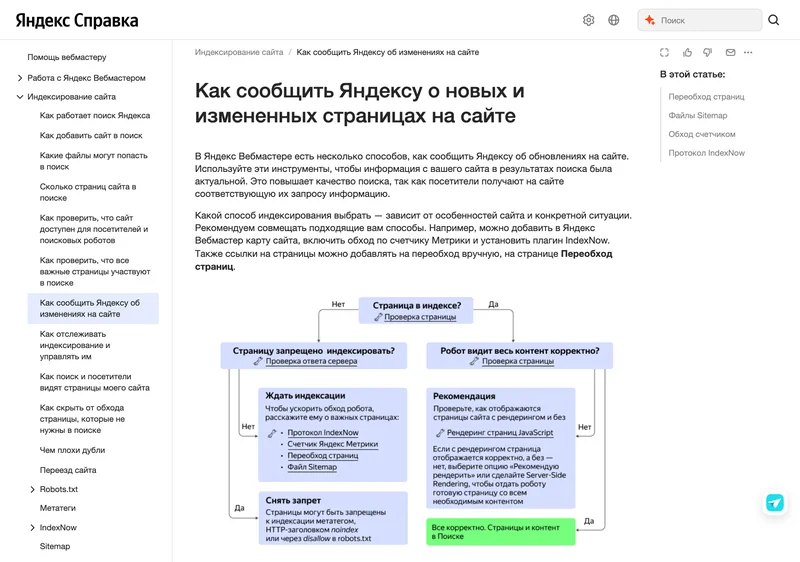
Task: Click the envelope feedback icon
Action: pos(731,52)
